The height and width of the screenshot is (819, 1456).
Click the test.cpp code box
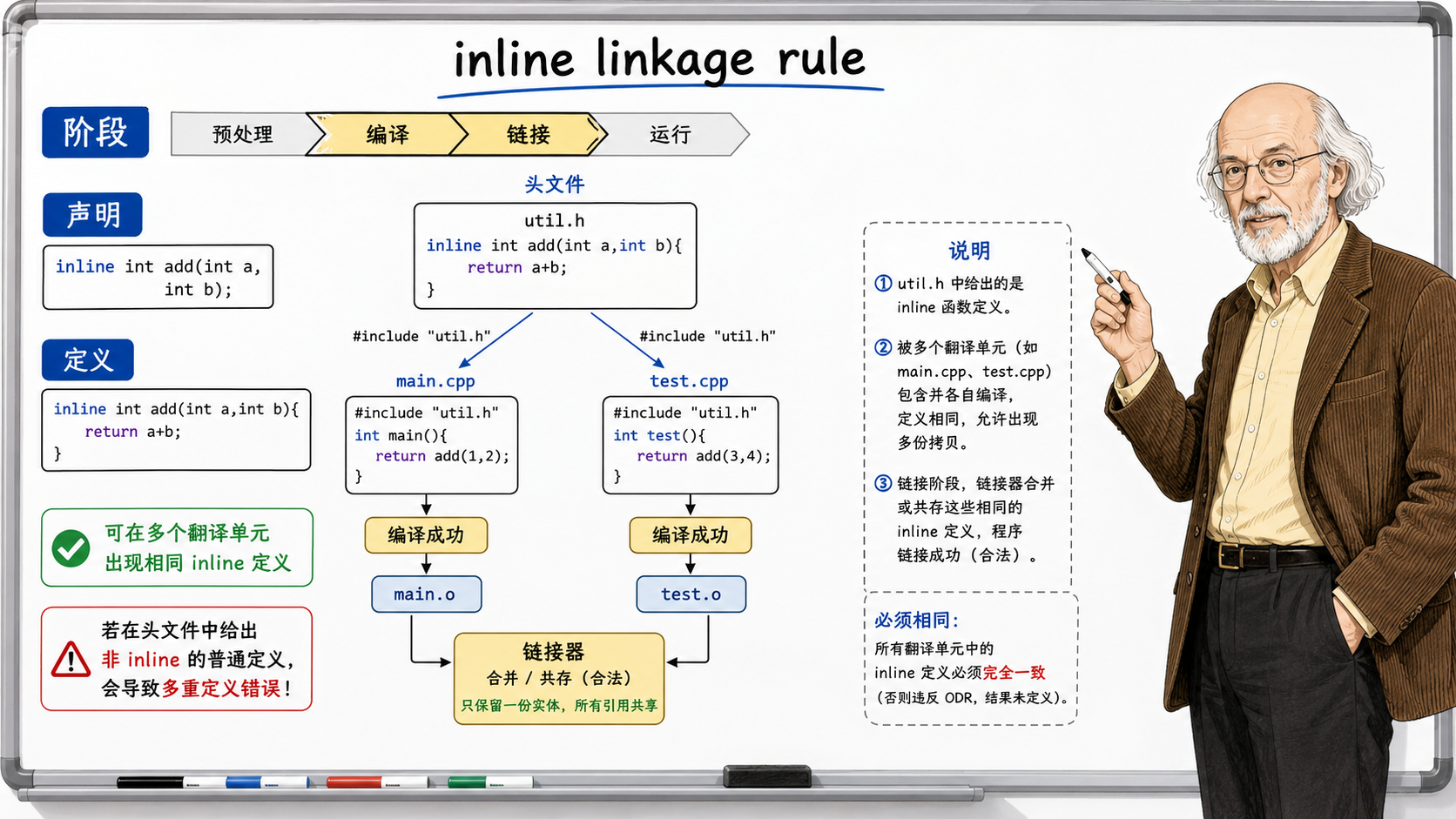pyautogui.click(x=691, y=445)
